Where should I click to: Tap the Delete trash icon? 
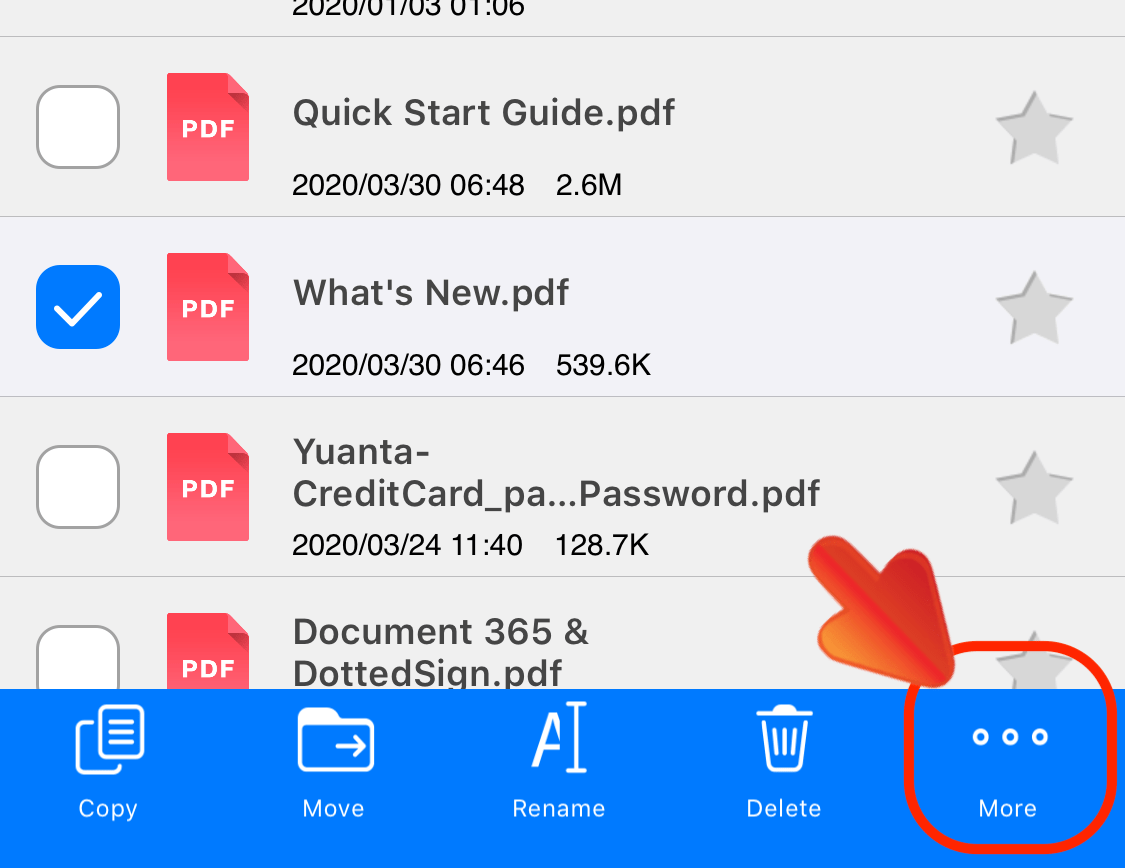click(783, 737)
